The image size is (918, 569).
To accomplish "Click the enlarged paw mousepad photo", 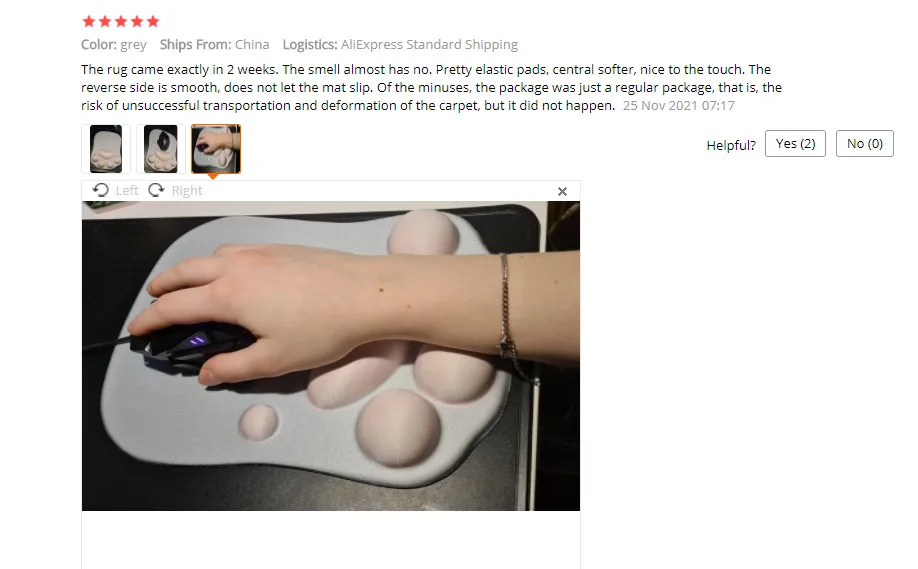I will tap(331, 356).
